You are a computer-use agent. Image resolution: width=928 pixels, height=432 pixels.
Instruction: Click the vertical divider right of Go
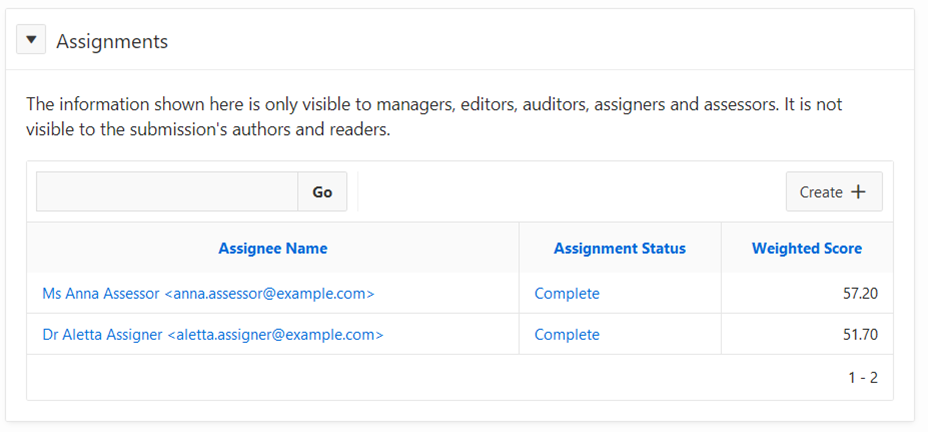pos(357,192)
